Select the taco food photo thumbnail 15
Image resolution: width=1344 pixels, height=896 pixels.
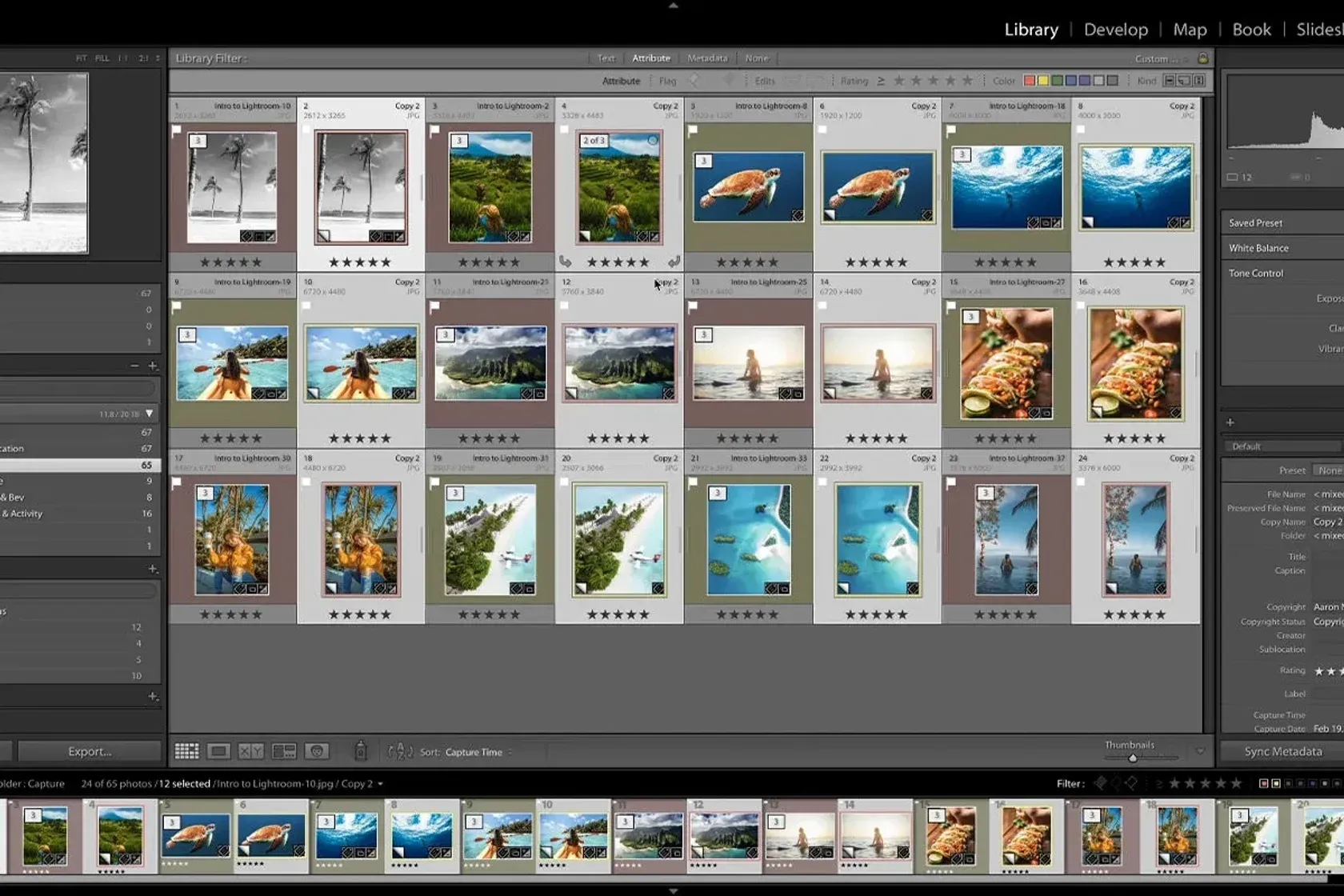[x=1006, y=364]
